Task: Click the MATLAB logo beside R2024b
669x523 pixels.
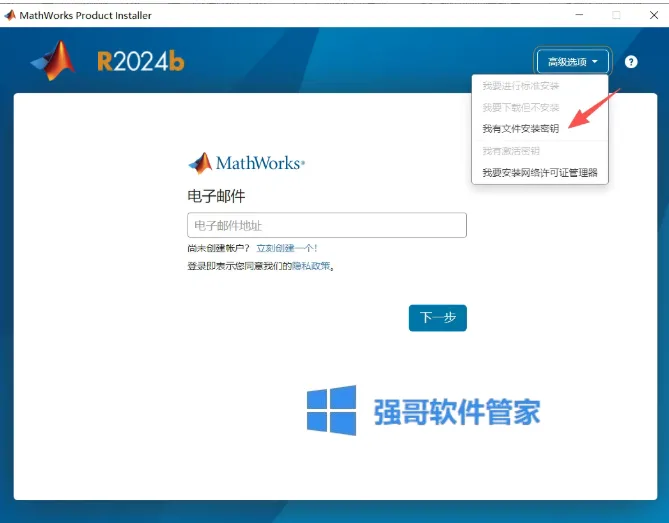Action: (54, 61)
